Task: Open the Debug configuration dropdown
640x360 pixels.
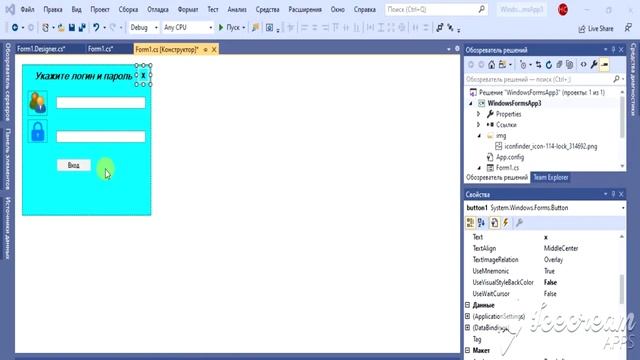Action: click(156, 27)
